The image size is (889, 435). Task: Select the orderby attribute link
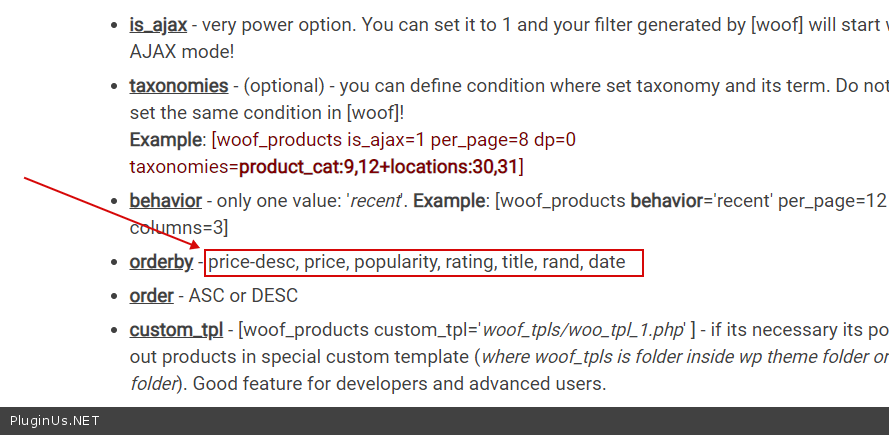pyautogui.click(x=161, y=263)
